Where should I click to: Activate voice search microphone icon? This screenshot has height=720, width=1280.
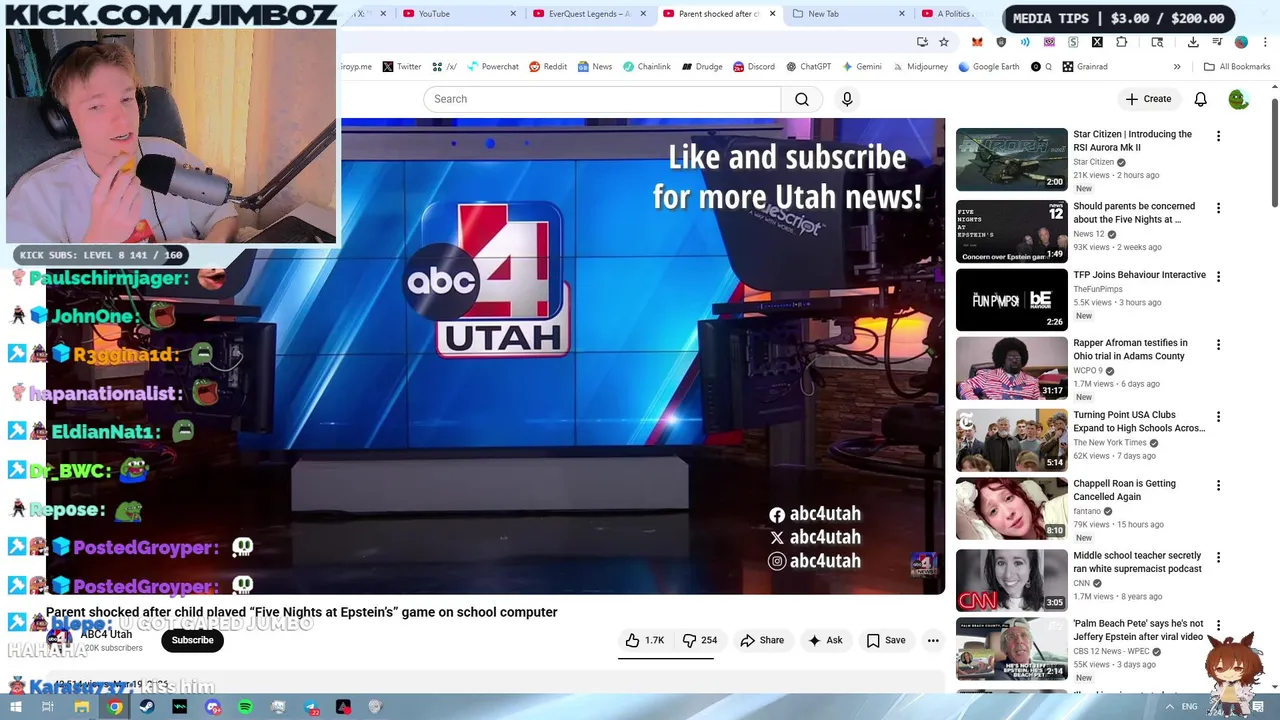coord(847,99)
